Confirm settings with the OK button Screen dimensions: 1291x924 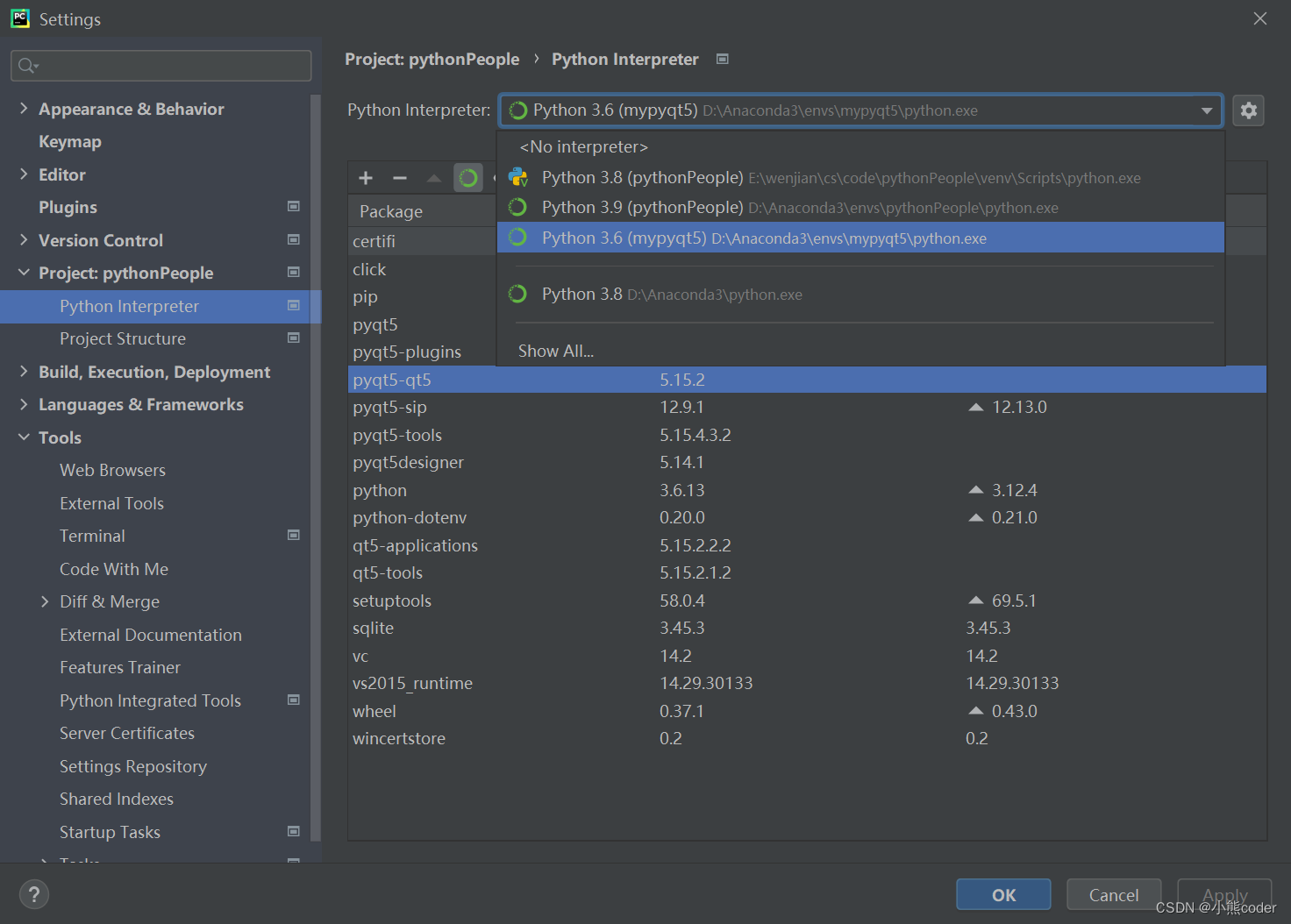coord(1002,894)
